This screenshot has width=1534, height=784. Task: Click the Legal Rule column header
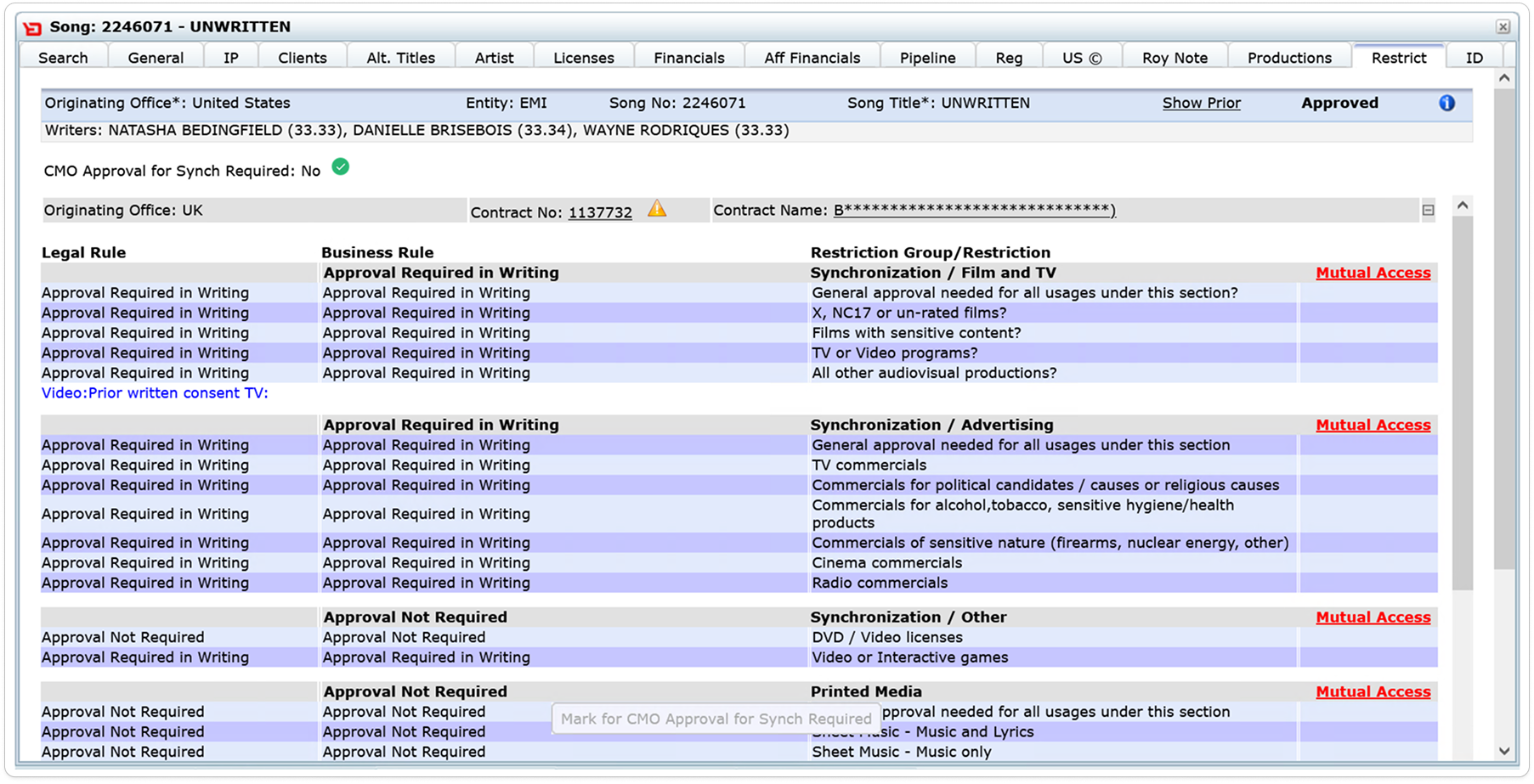[x=83, y=252]
